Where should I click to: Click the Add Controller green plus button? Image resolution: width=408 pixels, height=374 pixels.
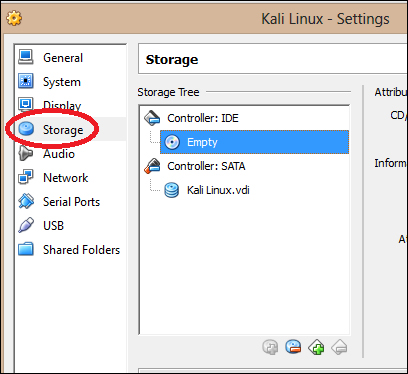(316, 347)
